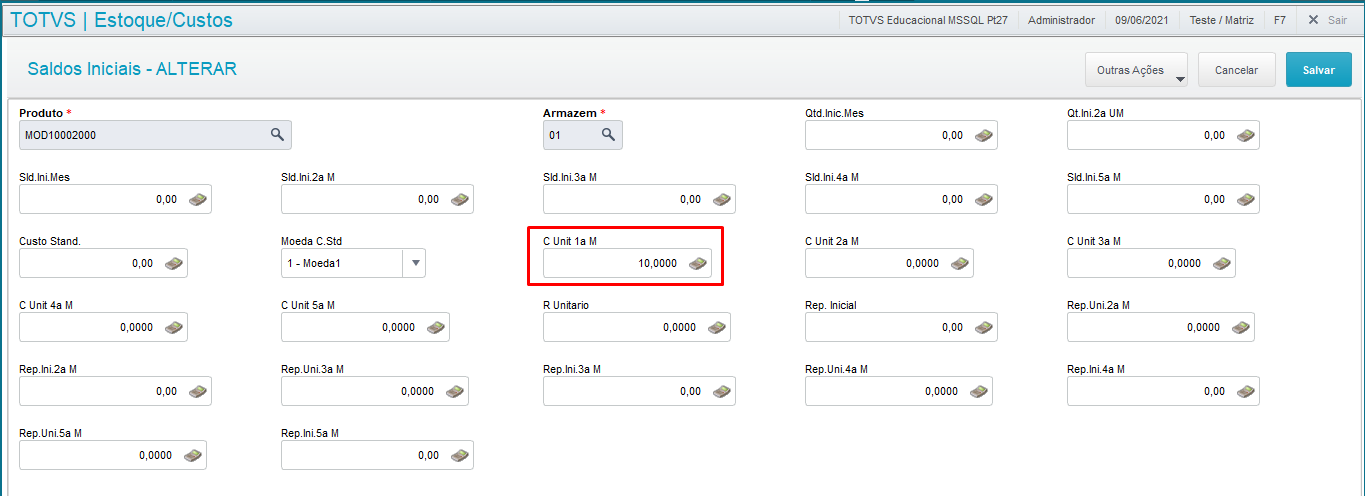Open calculator icon for Custo Stand.
This screenshot has height=496, width=1365.
point(175,263)
